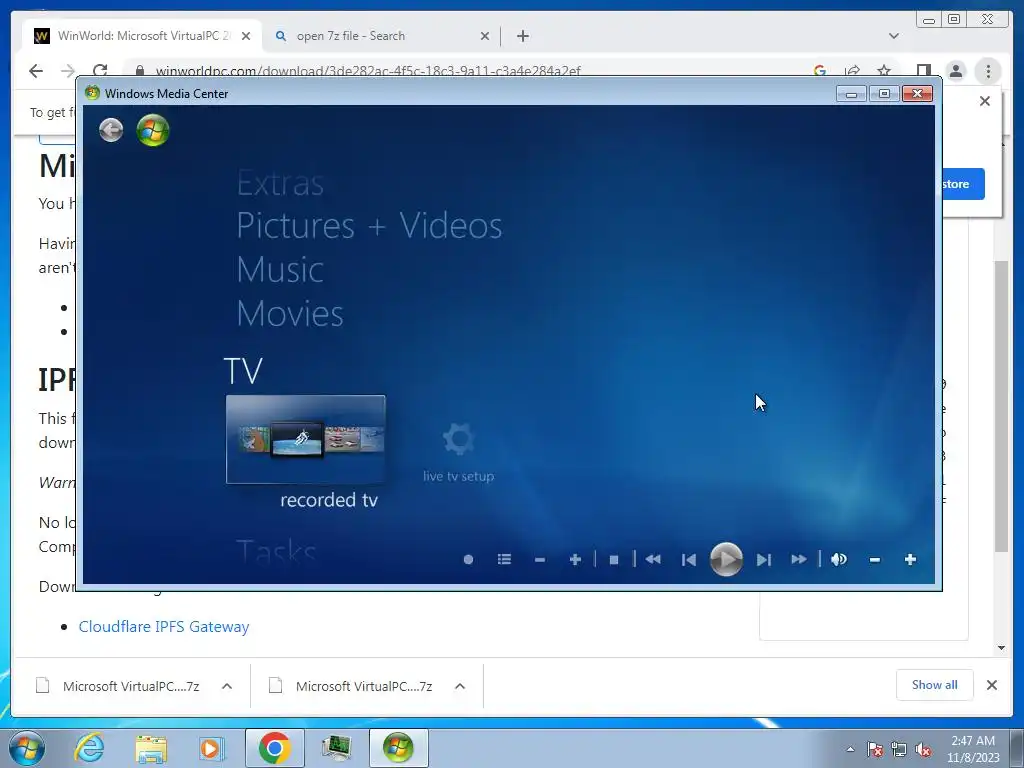Image resolution: width=1024 pixels, height=768 pixels.
Task: Close the 'open 7z file' tab
Action: point(485,36)
